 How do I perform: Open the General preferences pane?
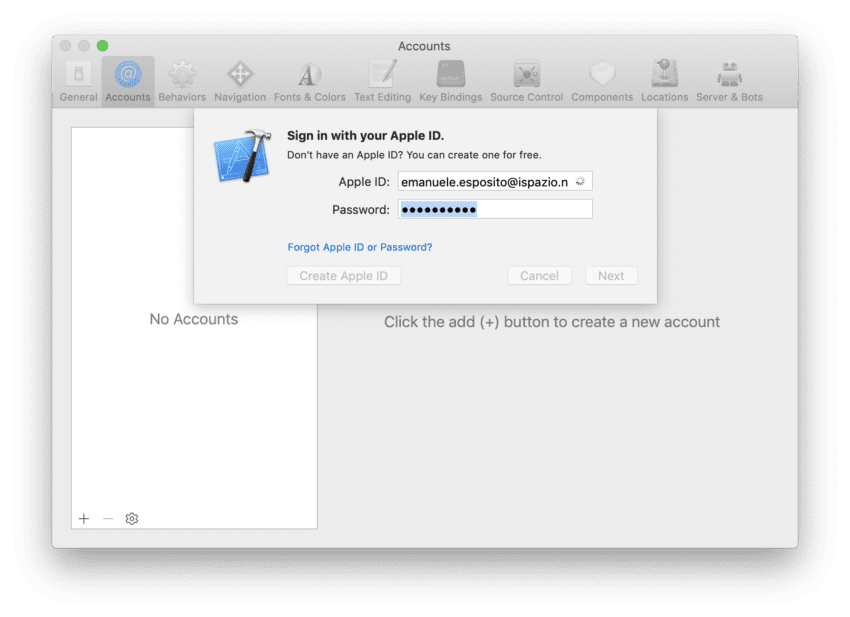click(79, 81)
